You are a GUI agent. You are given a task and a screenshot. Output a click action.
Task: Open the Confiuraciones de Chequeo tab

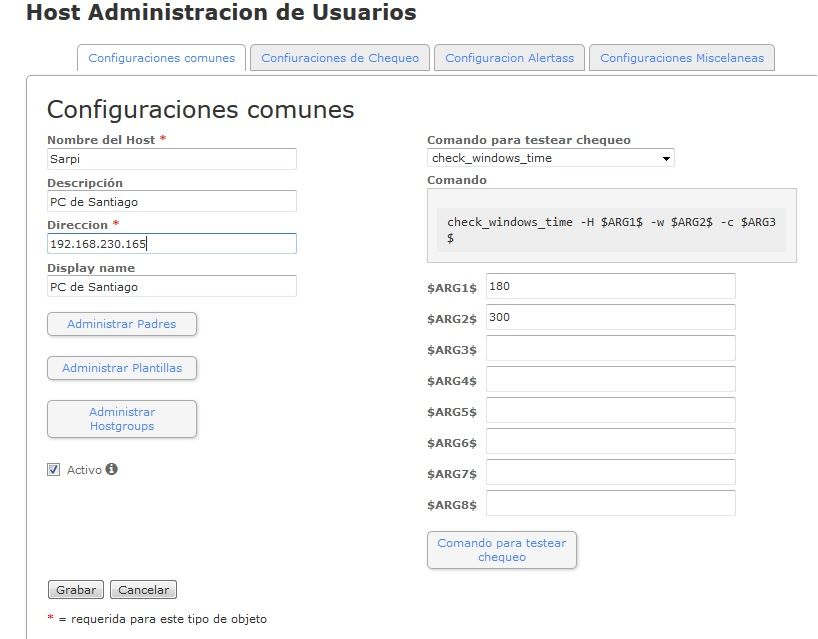point(340,58)
